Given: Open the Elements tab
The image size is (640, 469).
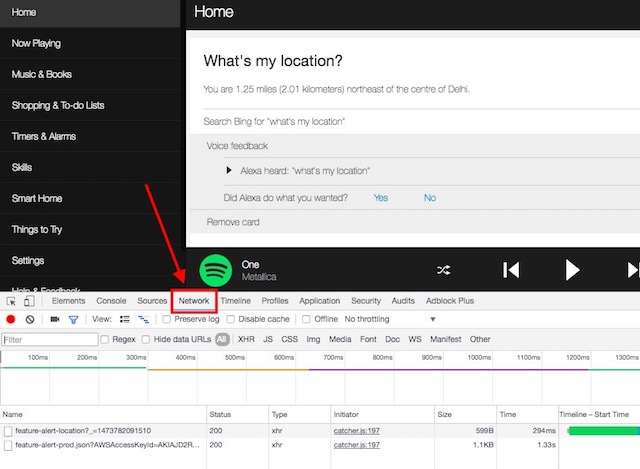Looking at the screenshot, I should click(x=68, y=301).
